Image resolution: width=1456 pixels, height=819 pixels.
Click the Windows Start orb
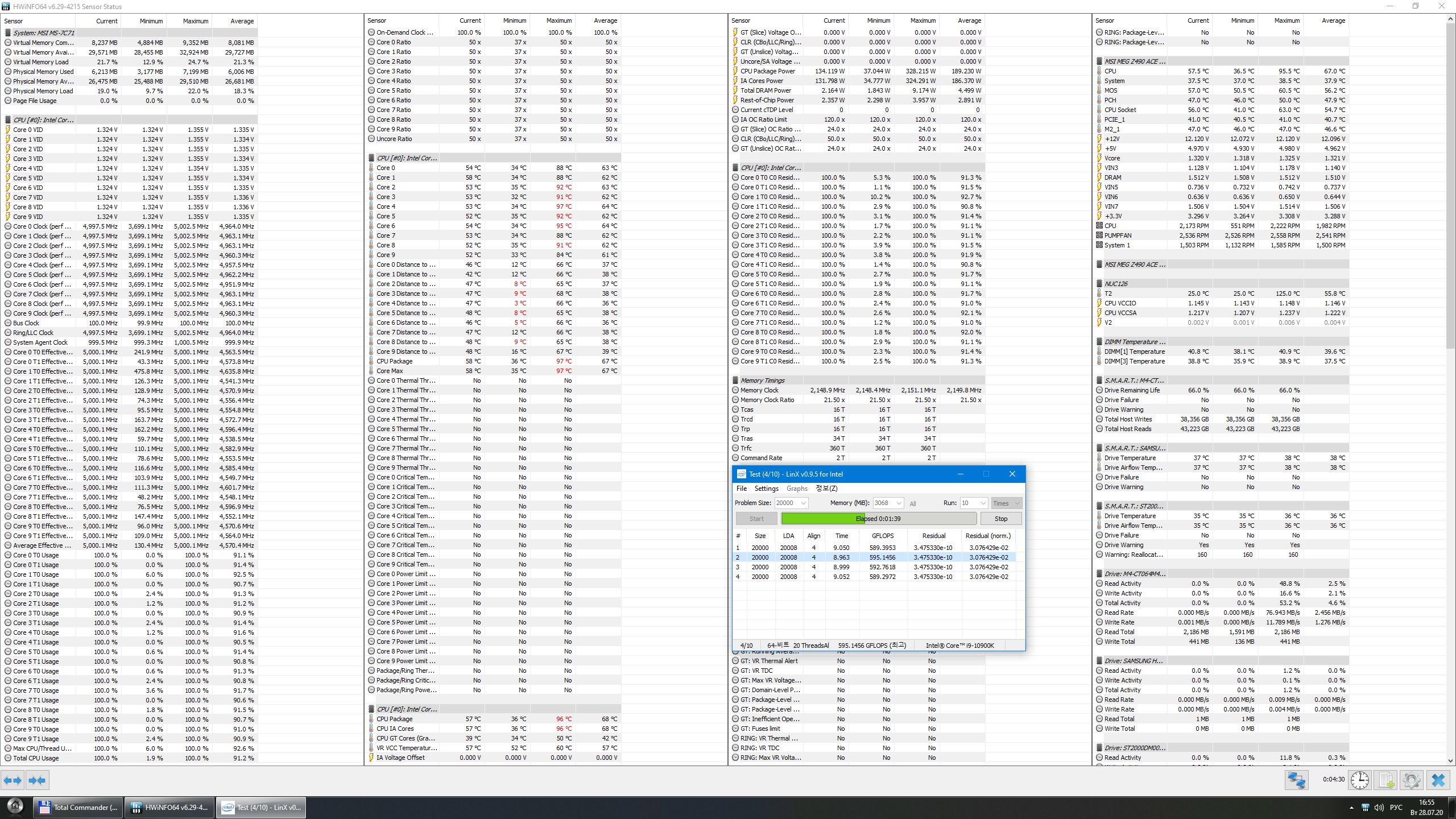click(15, 806)
